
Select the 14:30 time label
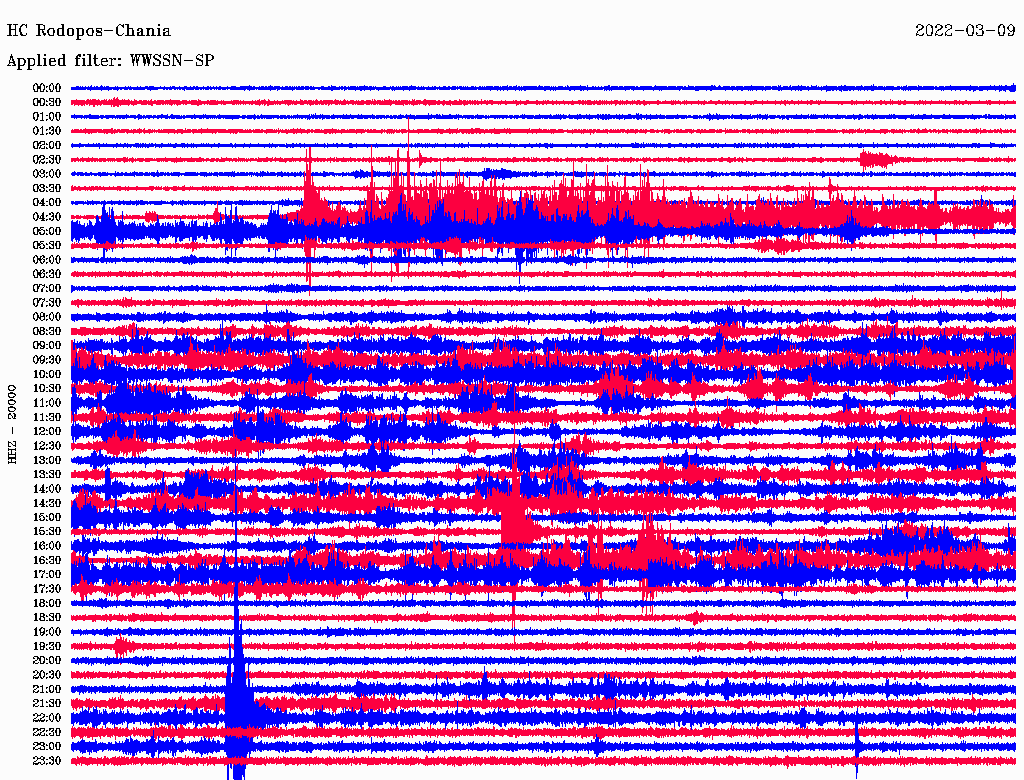[x=47, y=503]
